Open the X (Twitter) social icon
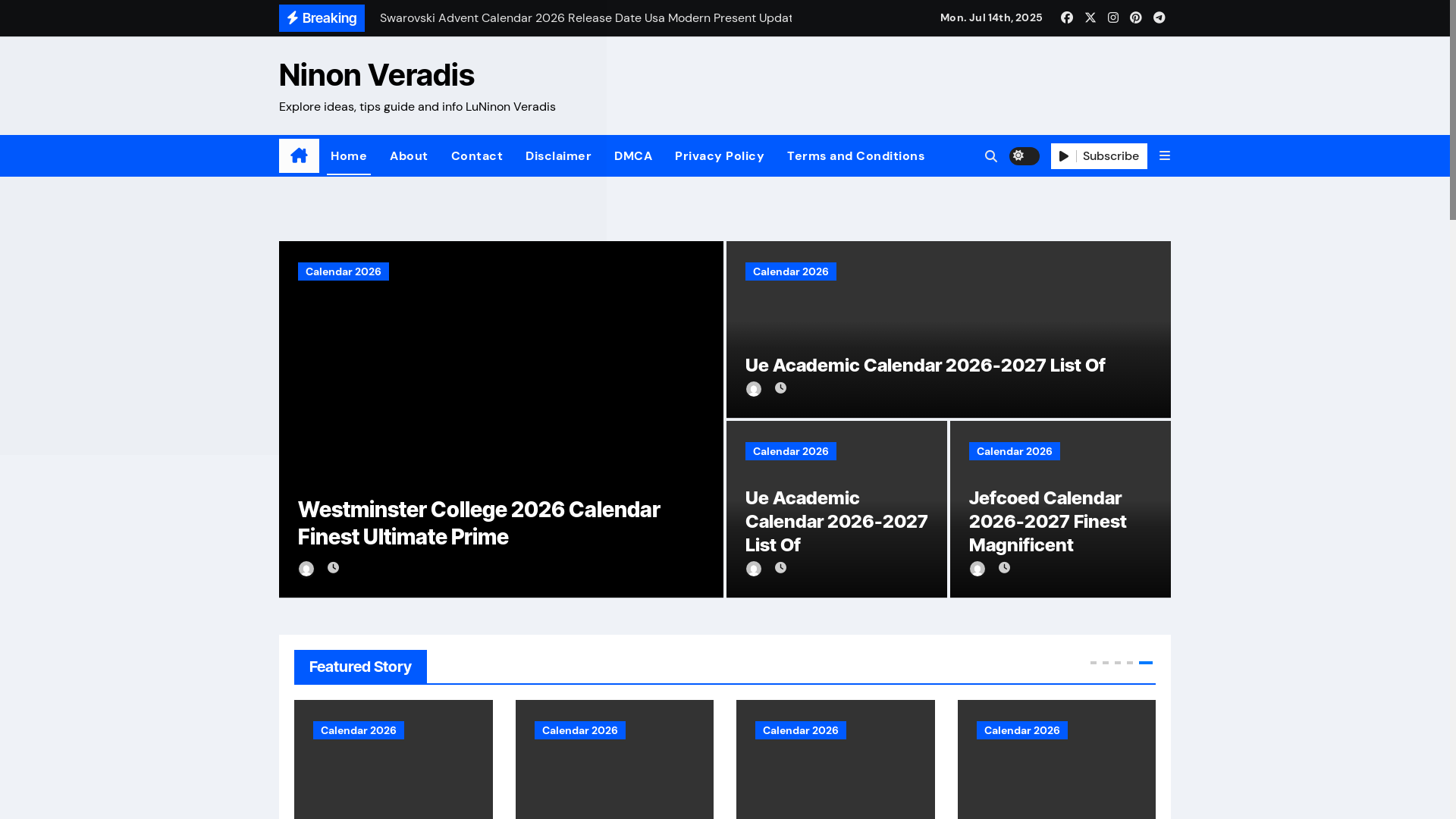The width and height of the screenshot is (1456, 819). click(x=1090, y=17)
